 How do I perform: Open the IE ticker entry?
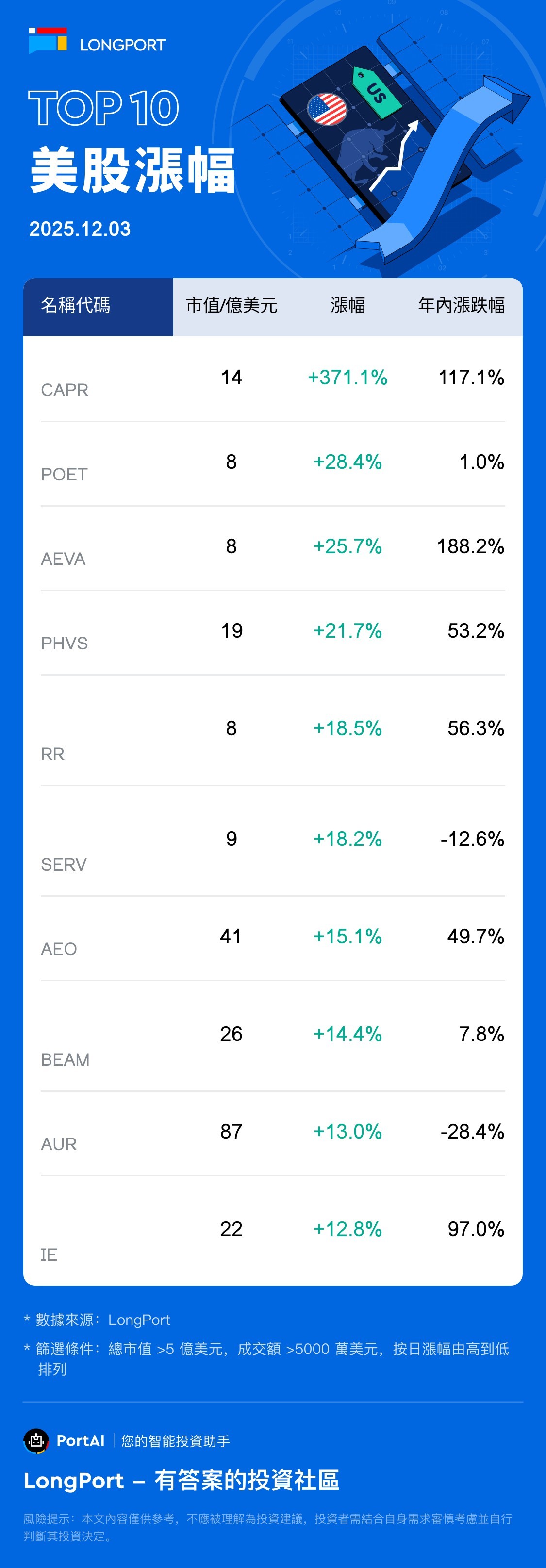(x=49, y=1254)
